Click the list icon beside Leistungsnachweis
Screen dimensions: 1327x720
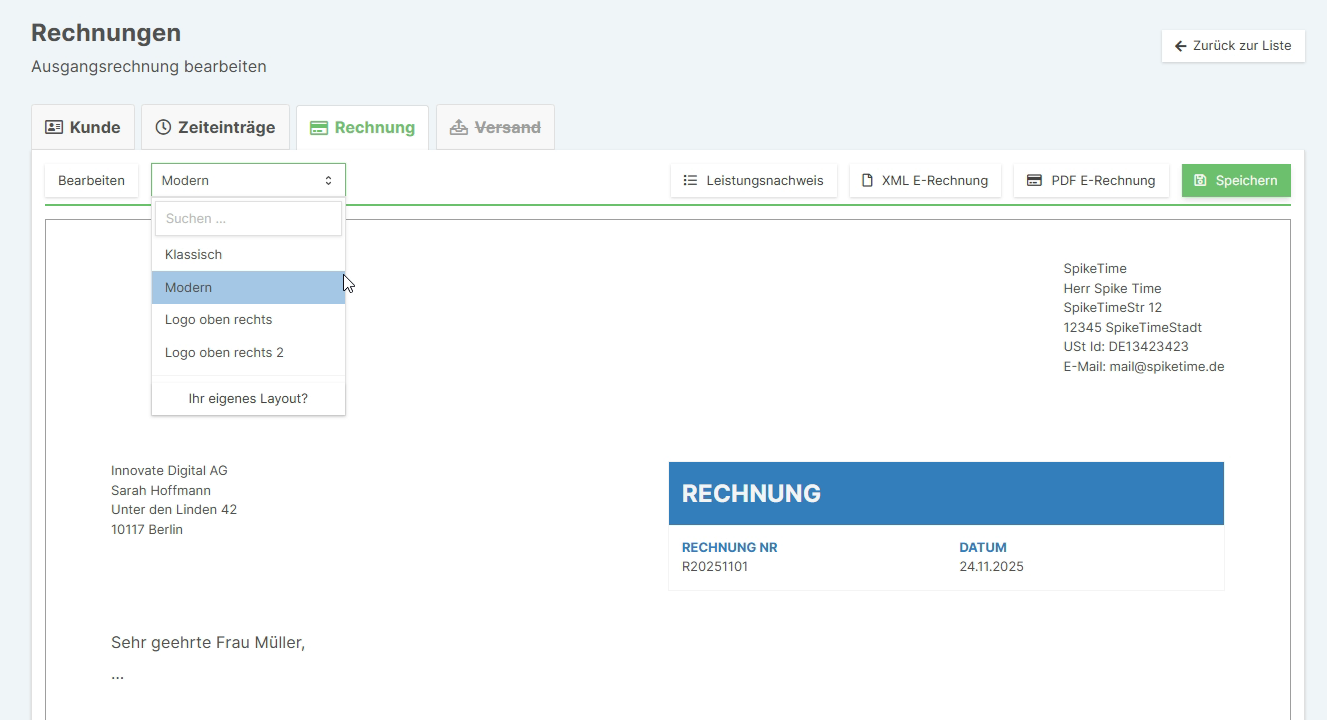coord(690,181)
